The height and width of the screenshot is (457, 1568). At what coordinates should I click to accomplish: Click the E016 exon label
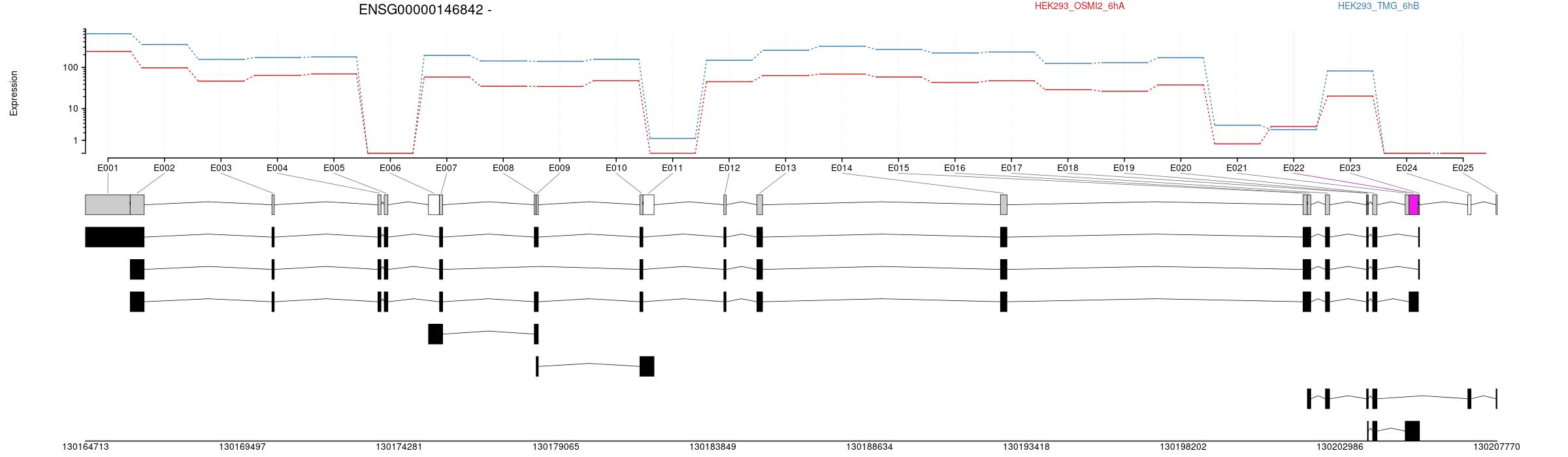point(955,168)
